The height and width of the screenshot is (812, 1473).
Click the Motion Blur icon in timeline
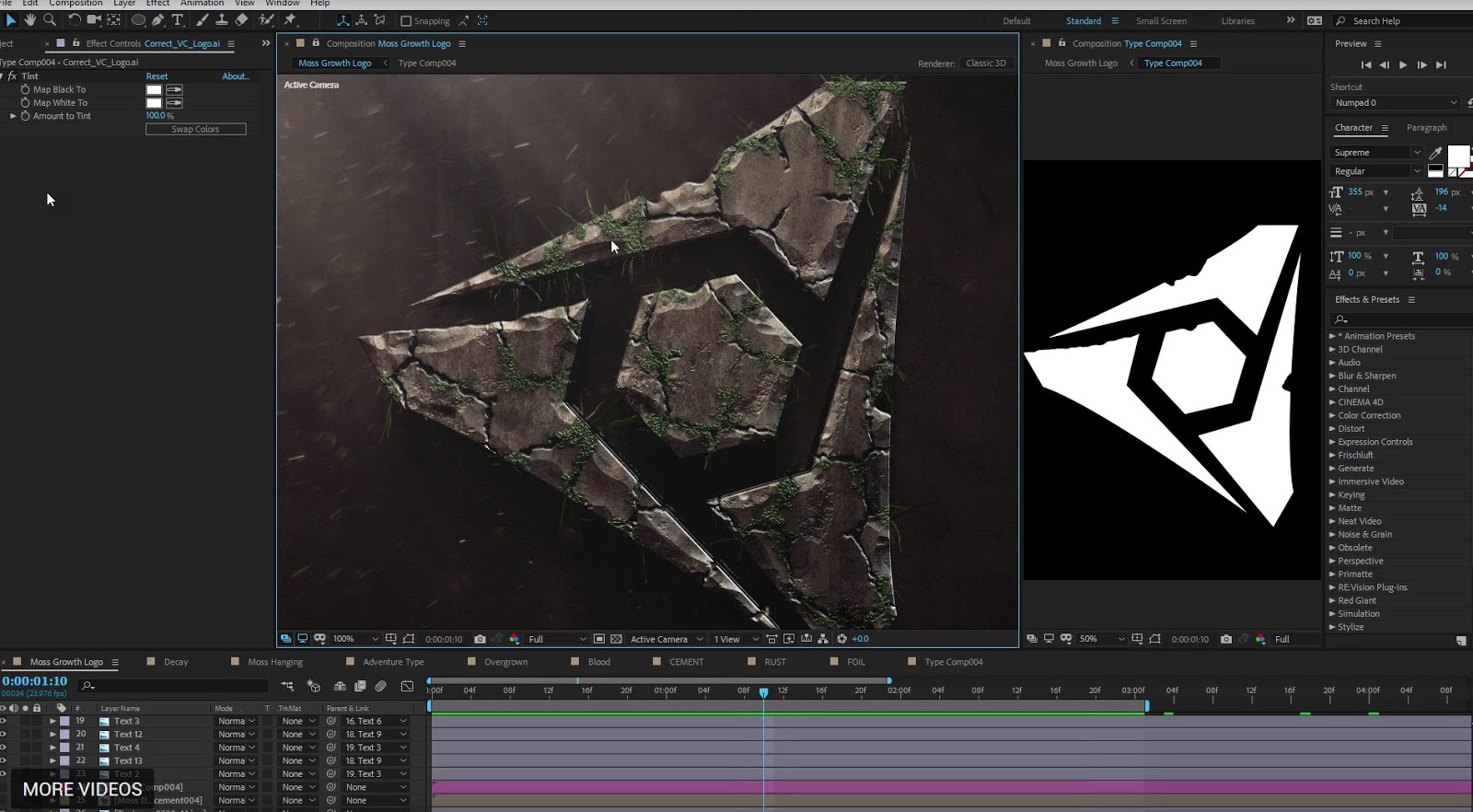point(380,686)
